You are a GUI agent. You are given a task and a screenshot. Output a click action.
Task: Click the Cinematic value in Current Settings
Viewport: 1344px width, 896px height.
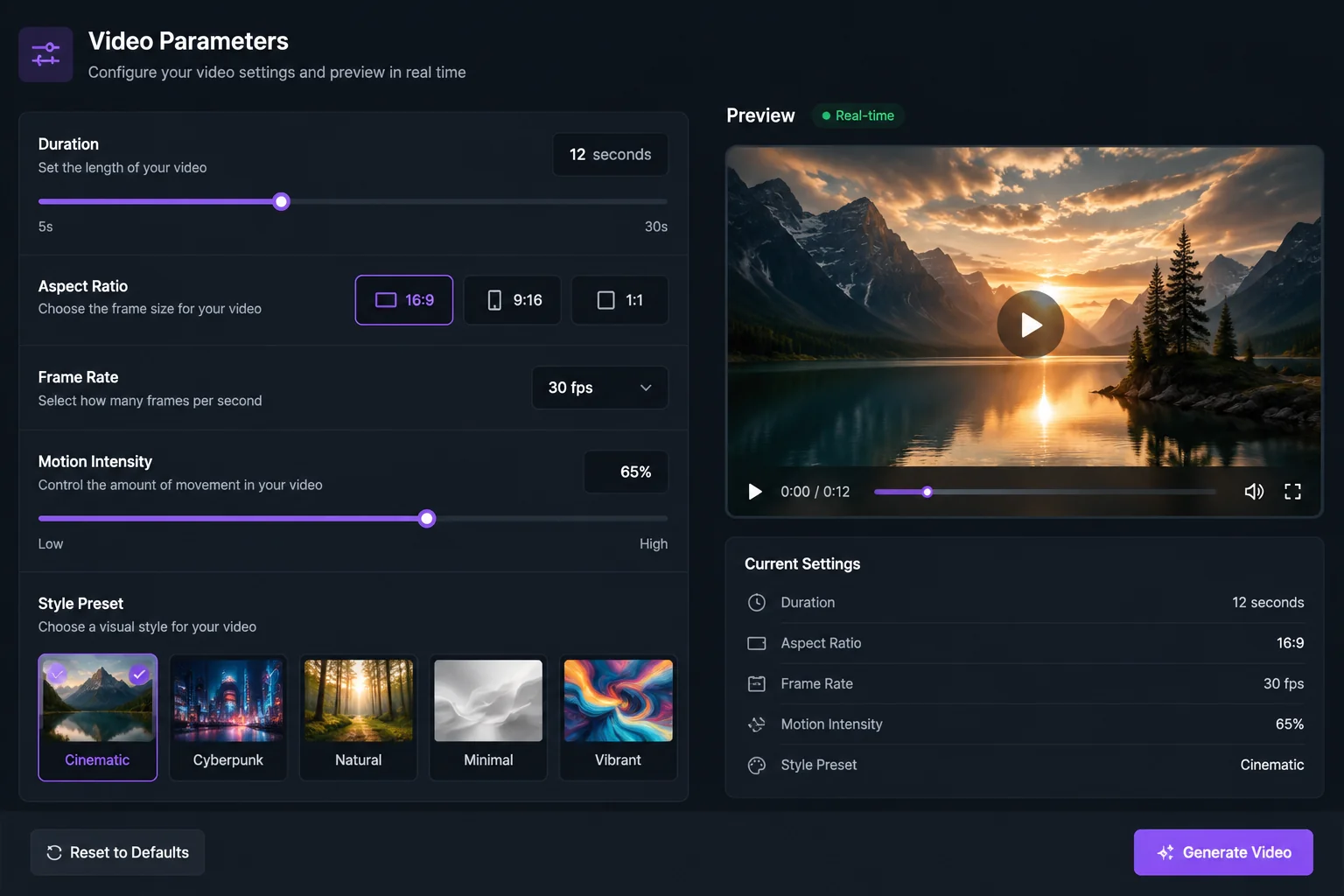point(1272,765)
